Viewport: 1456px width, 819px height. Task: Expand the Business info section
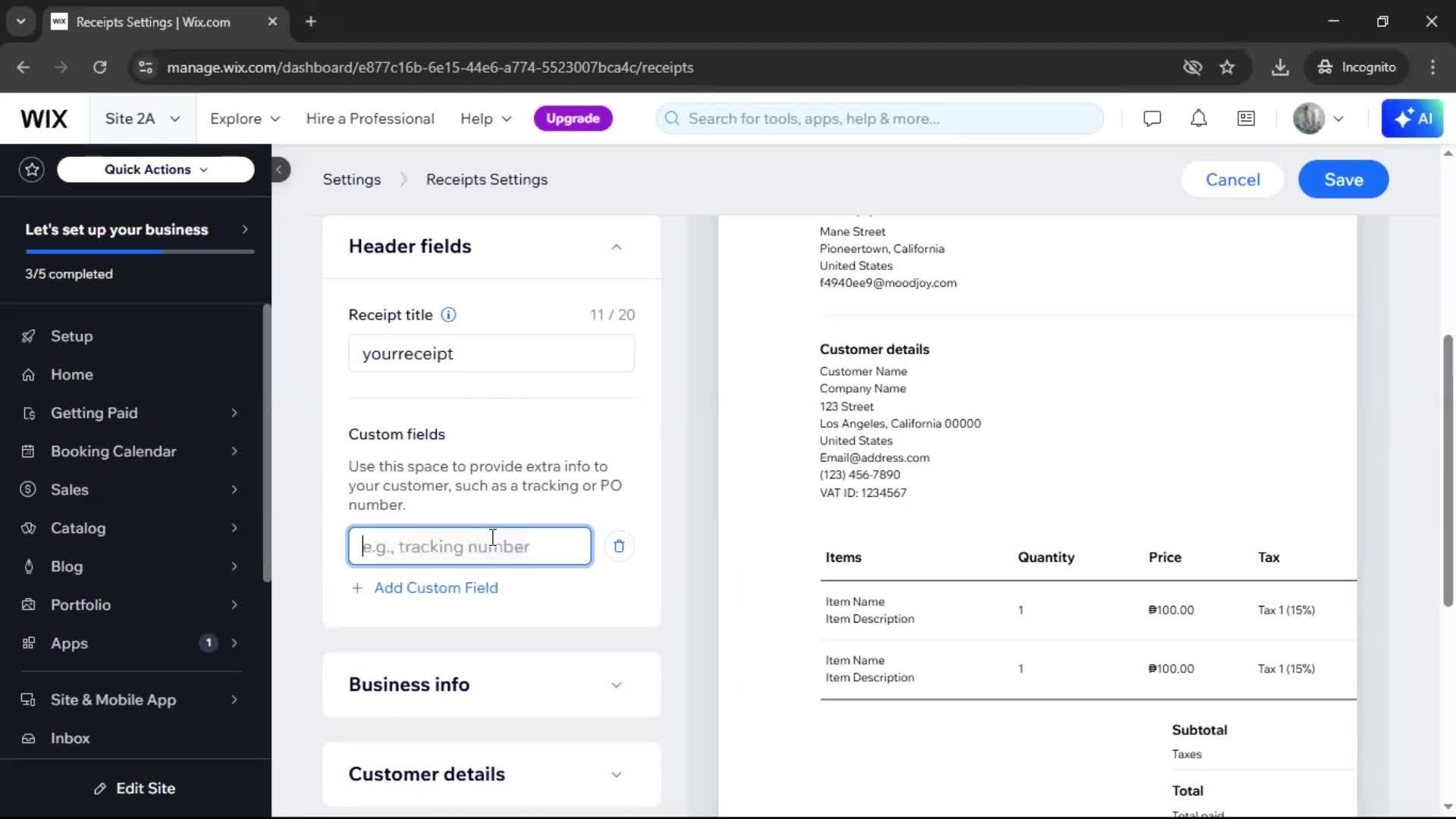tap(617, 685)
